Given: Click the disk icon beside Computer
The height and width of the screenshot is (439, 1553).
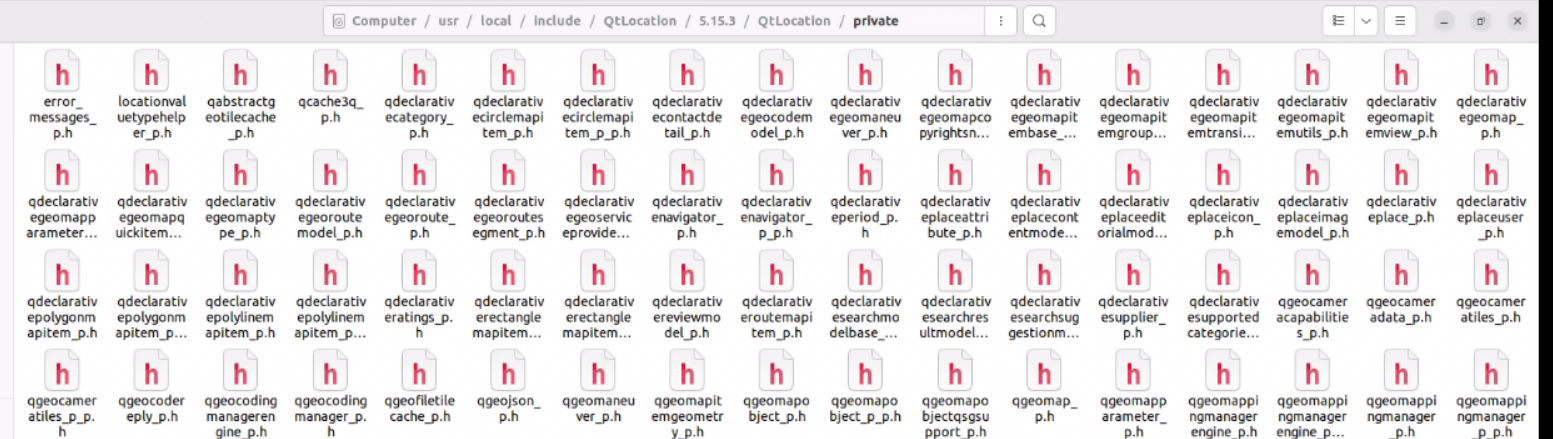Looking at the screenshot, I should [339, 21].
